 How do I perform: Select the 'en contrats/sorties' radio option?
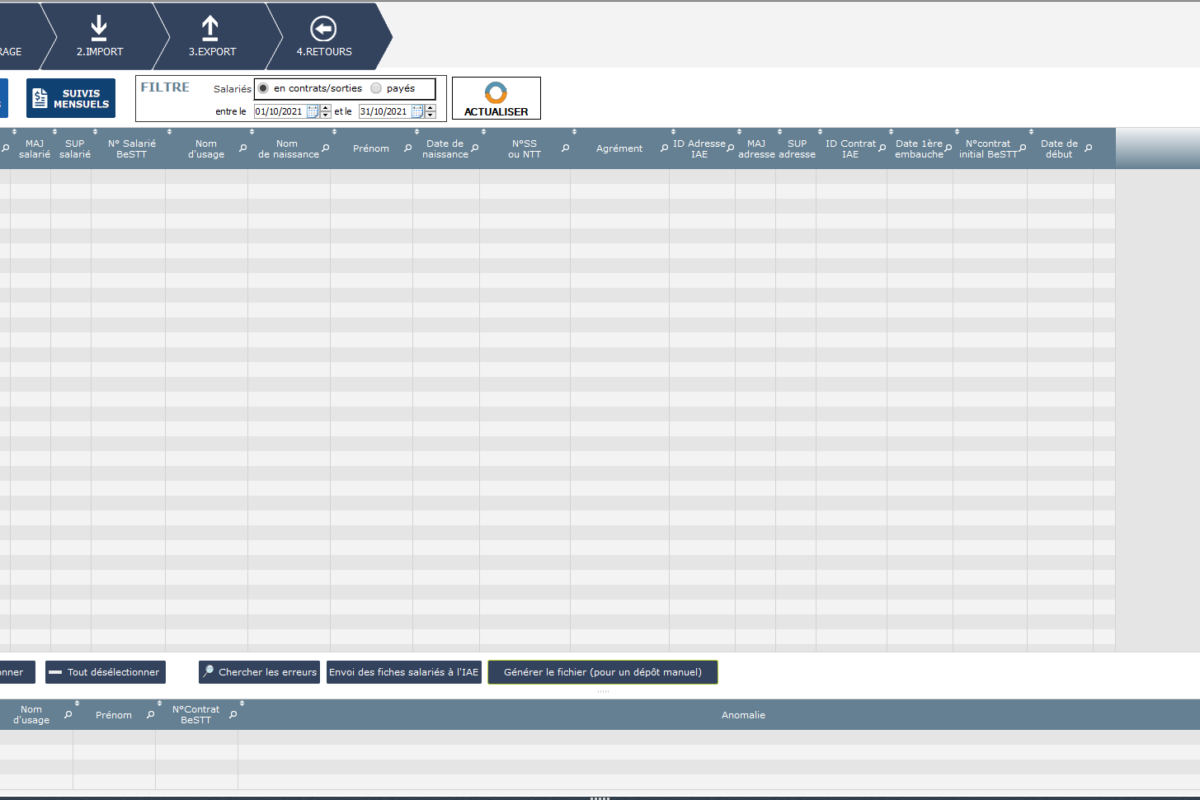(263, 89)
